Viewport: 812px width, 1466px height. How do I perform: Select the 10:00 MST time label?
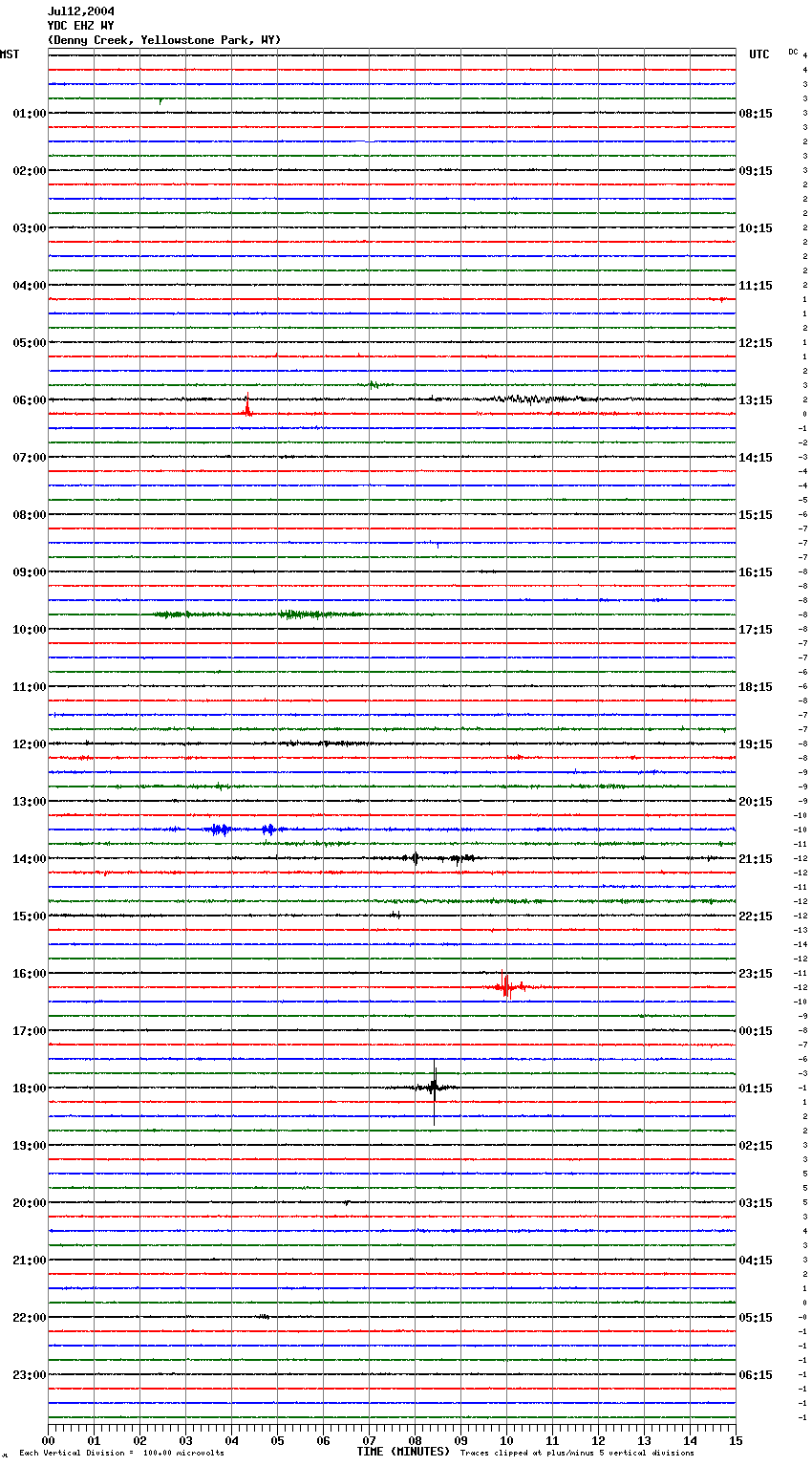tap(30, 630)
